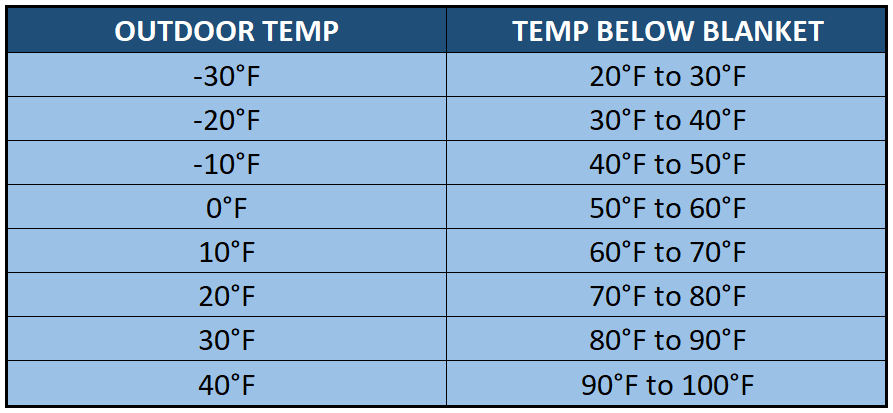Click the "60°F to 70°F" blanket cell
The image size is (893, 413).
point(668,253)
